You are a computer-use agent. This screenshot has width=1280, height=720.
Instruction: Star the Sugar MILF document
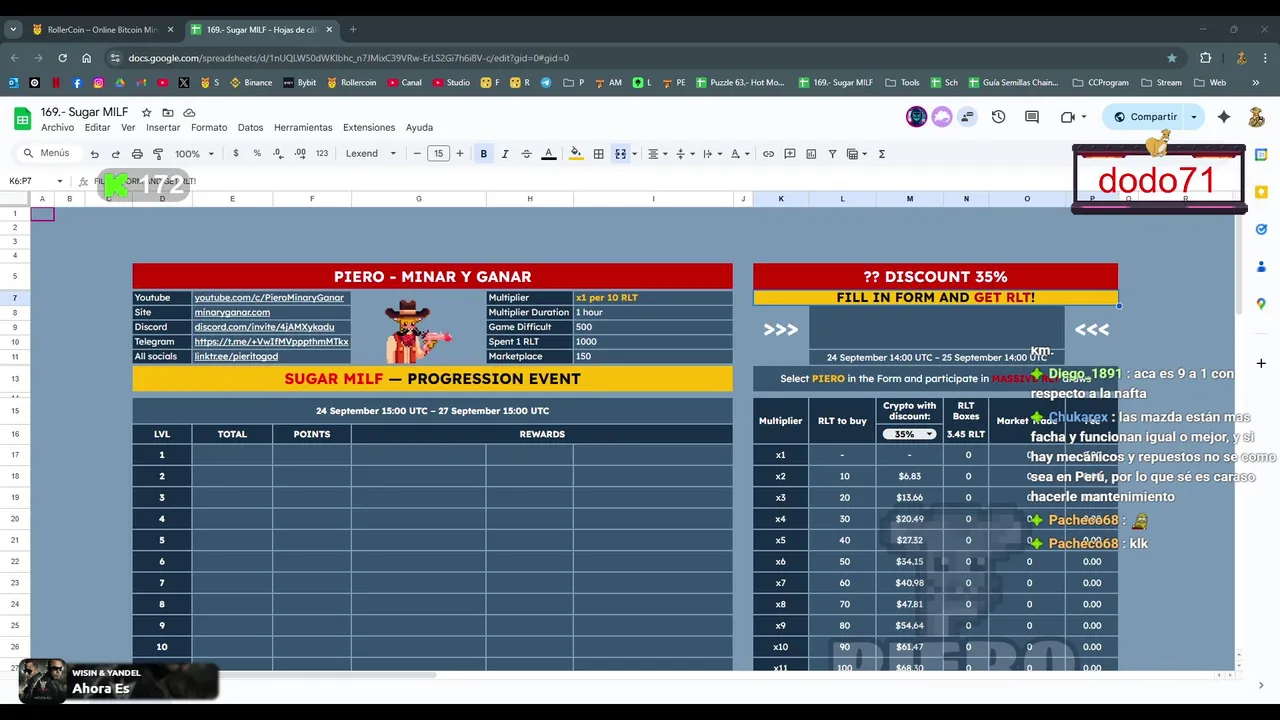pyautogui.click(x=146, y=113)
